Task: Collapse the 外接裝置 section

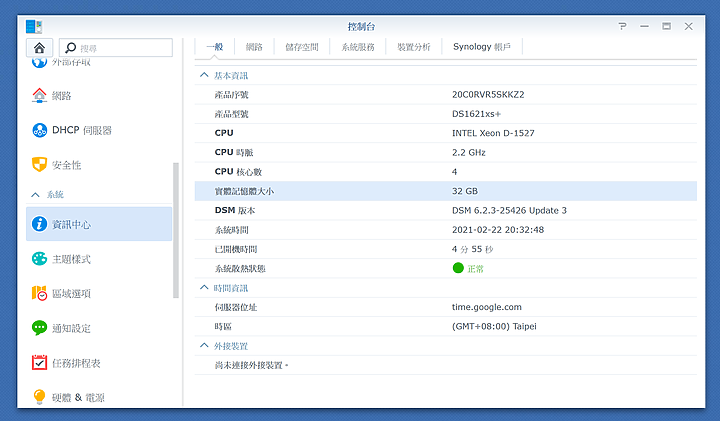Action: point(204,345)
